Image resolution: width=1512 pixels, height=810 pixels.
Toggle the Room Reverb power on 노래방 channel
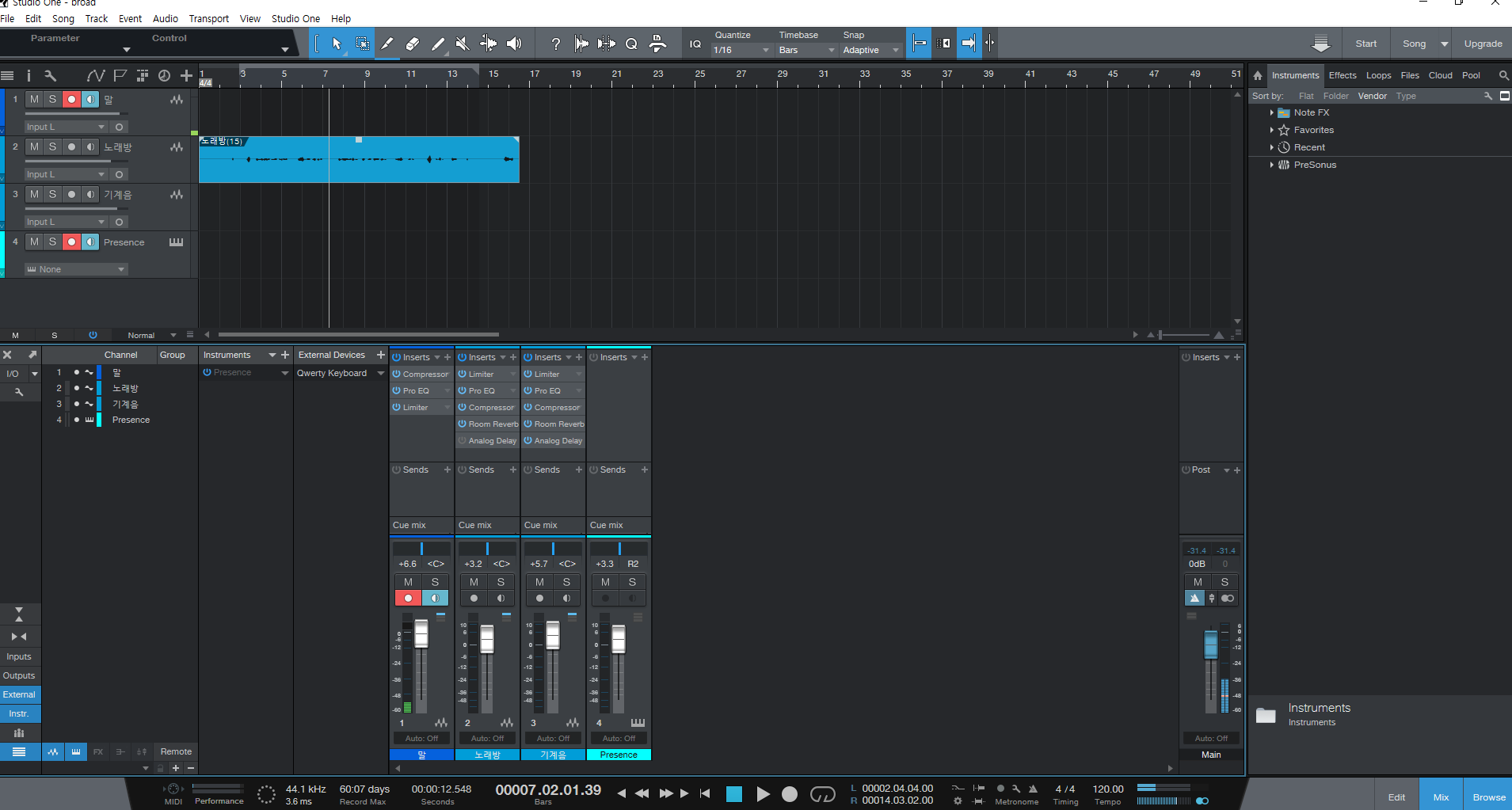[463, 424]
